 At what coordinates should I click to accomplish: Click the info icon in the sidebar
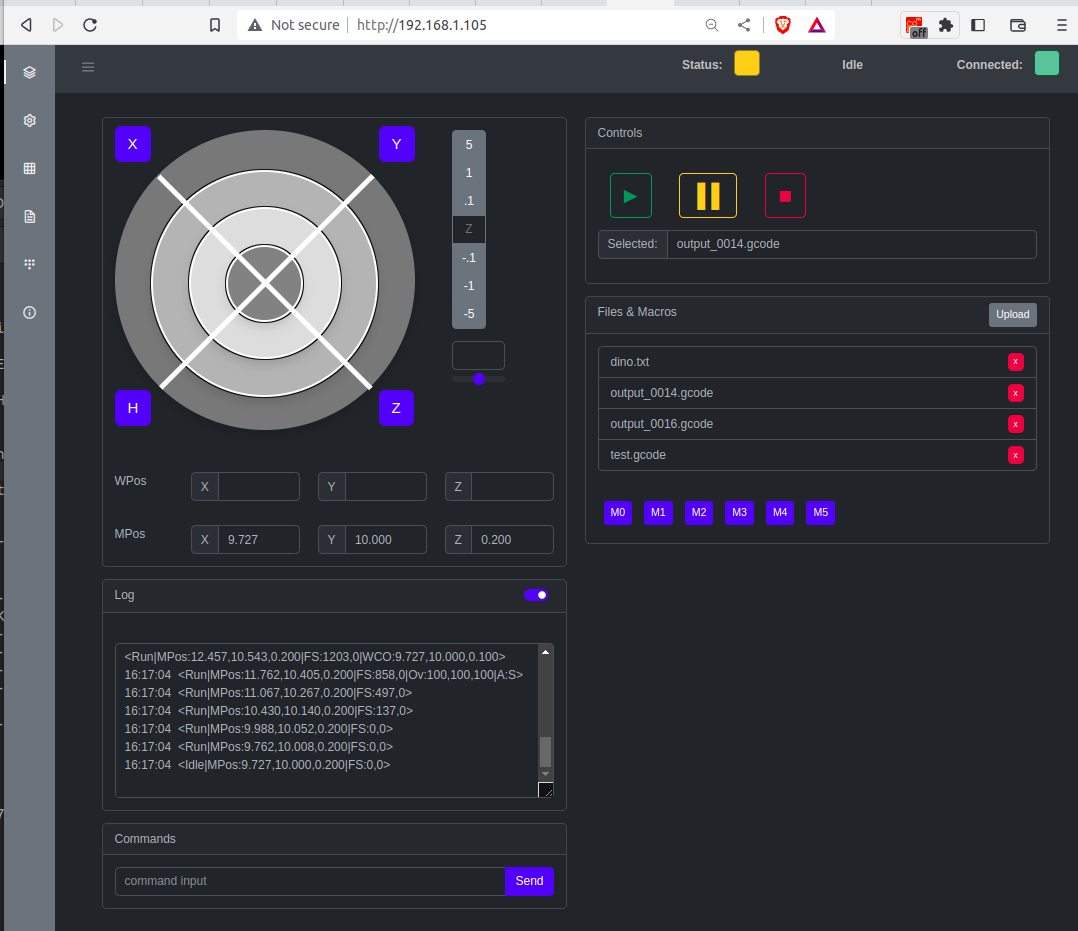point(30,312)
